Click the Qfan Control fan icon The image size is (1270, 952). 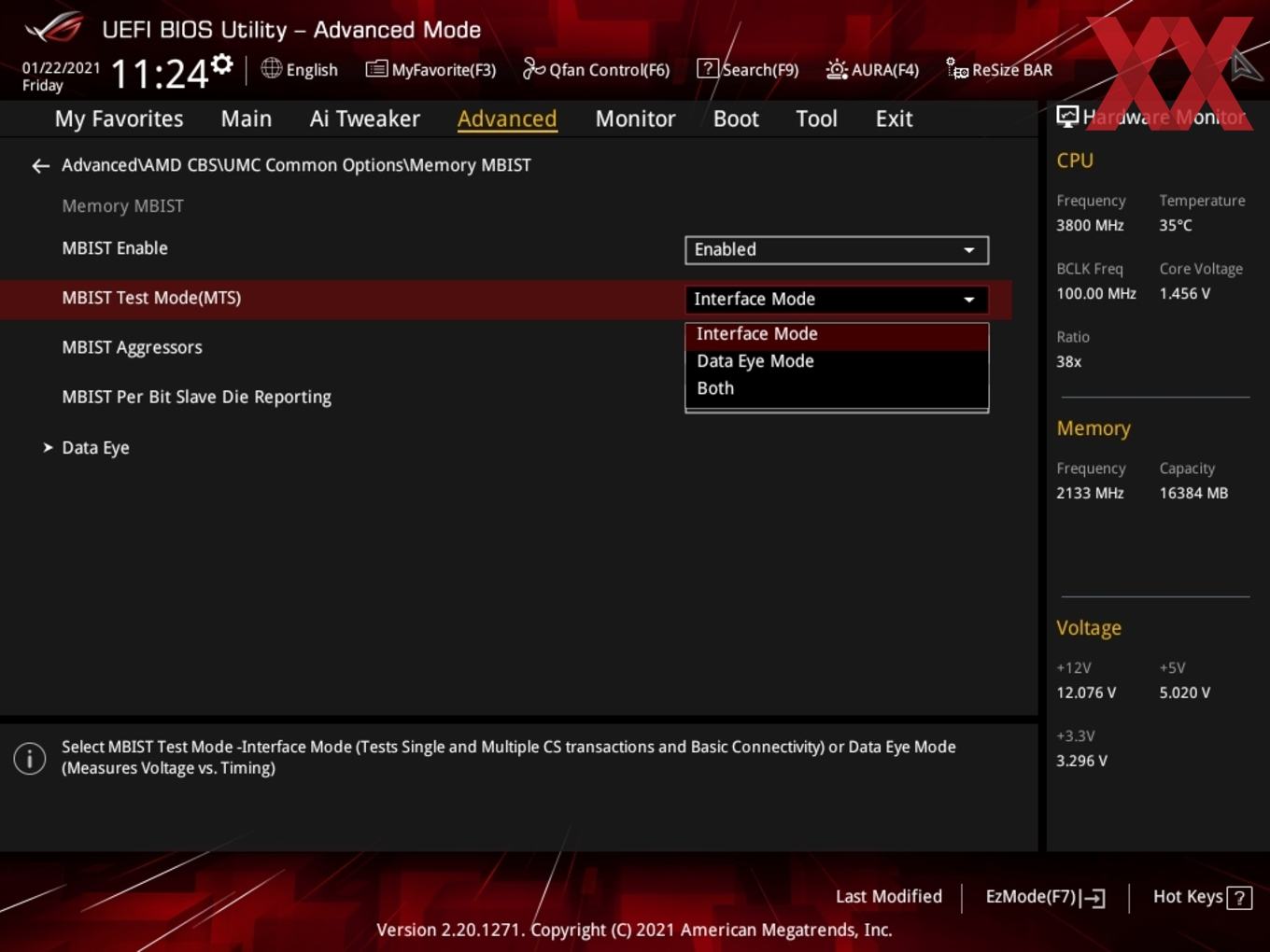(533, 68)
